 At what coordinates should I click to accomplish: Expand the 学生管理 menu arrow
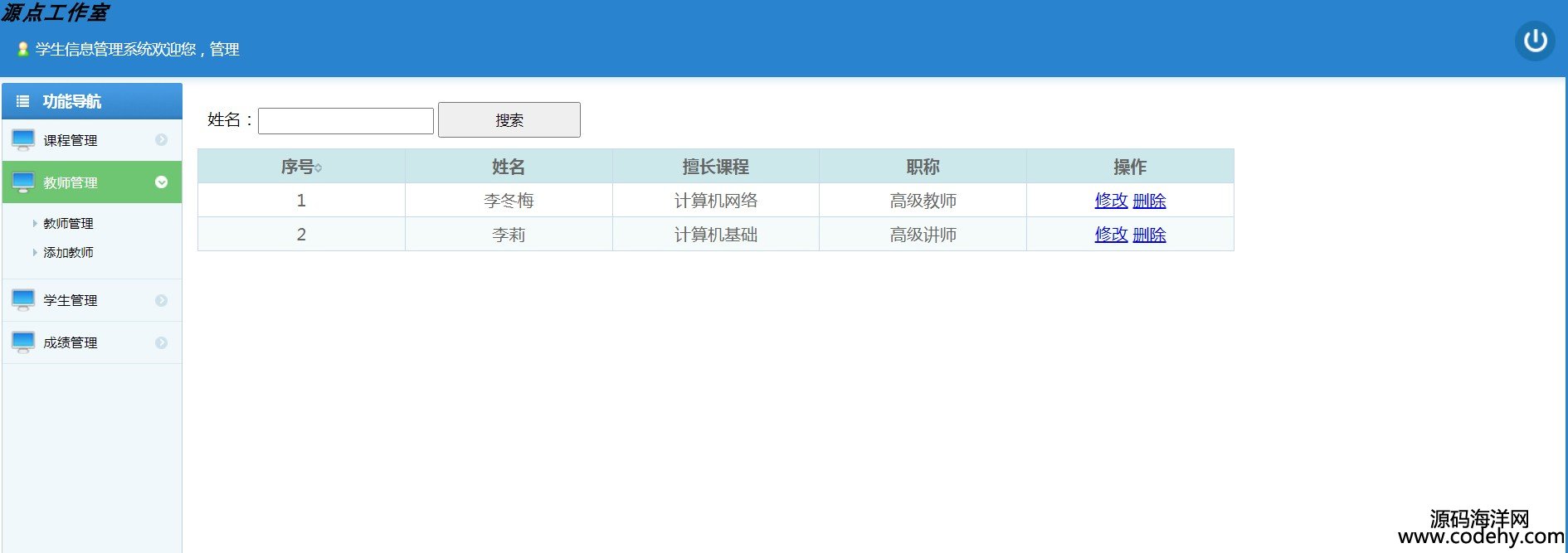point(162,300)
